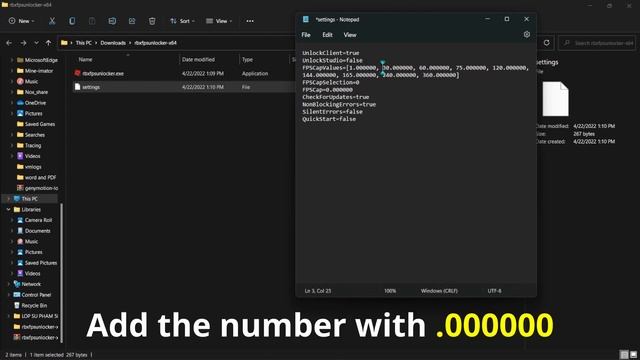Open the Sort dropdown in Explorer
The height and width of the screenshot is (360, 640).
[x=182, y=21]
